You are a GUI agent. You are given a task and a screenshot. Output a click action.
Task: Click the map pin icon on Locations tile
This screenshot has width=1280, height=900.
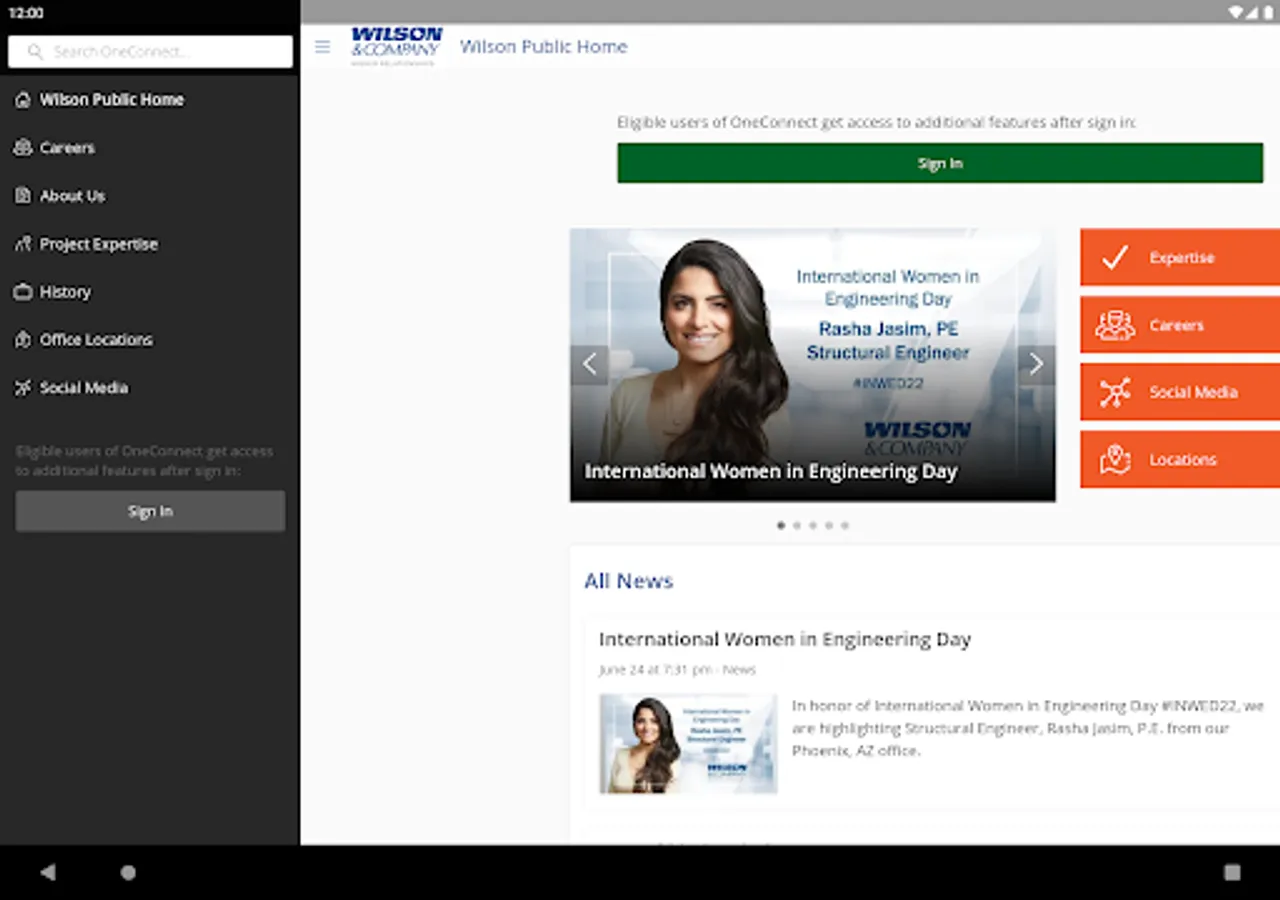(1115, 460)
